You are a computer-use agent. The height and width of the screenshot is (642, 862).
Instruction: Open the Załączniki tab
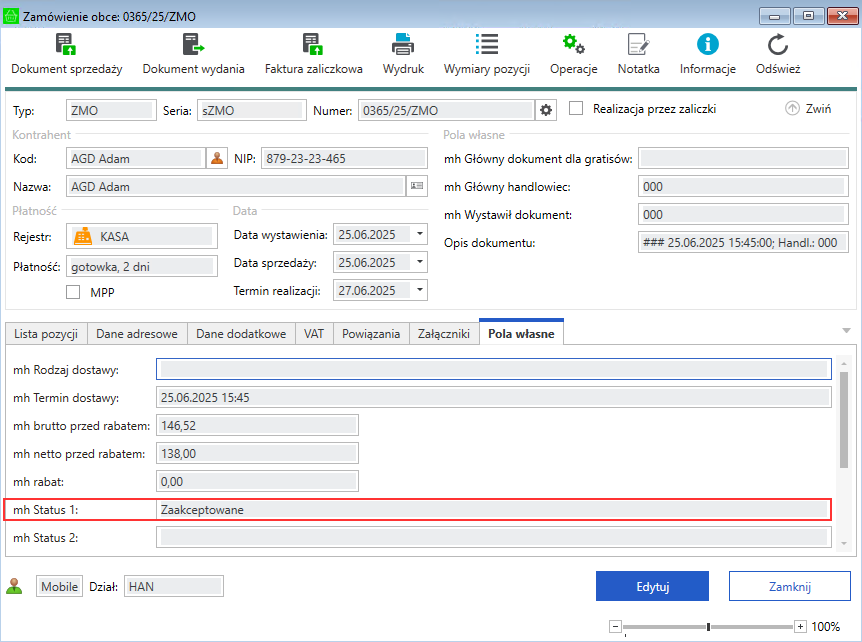(x=444, y=334)
